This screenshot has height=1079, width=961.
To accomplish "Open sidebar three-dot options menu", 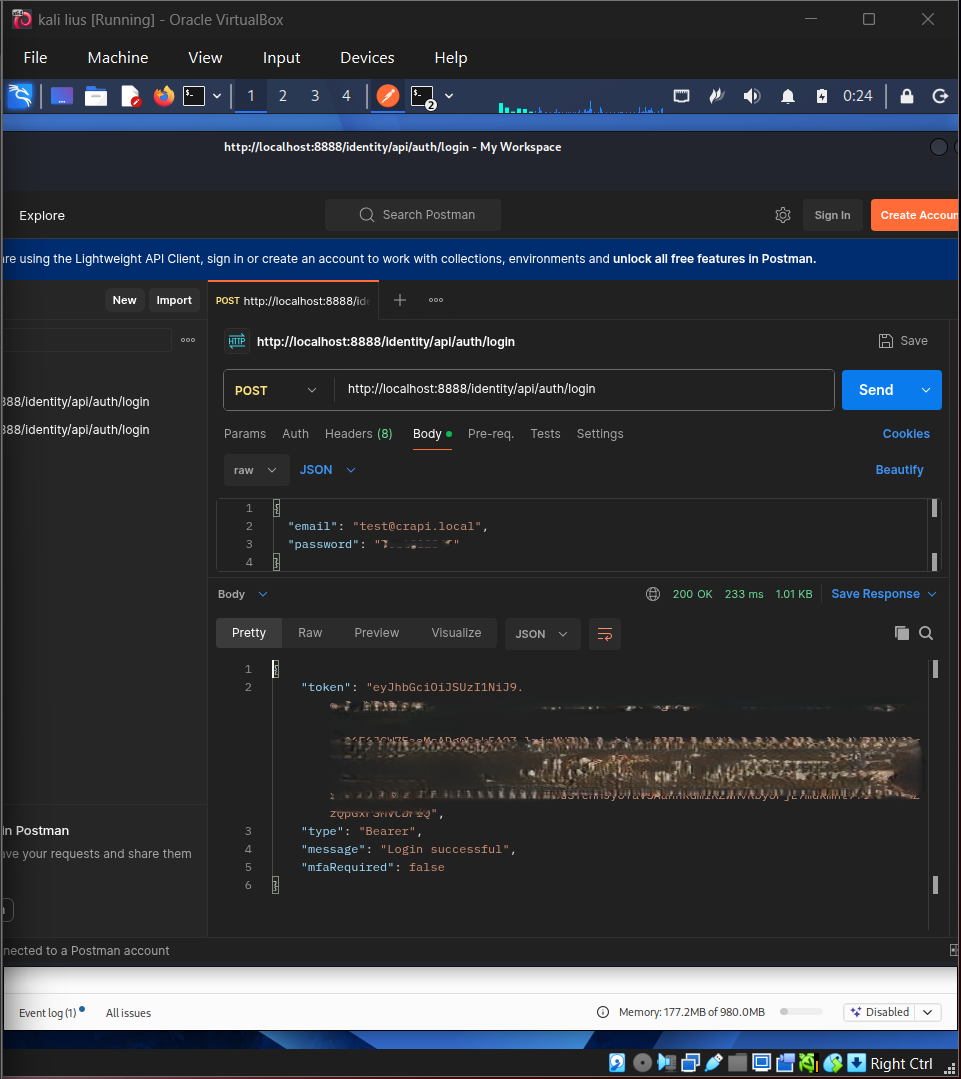I will (x=188, y=340).
